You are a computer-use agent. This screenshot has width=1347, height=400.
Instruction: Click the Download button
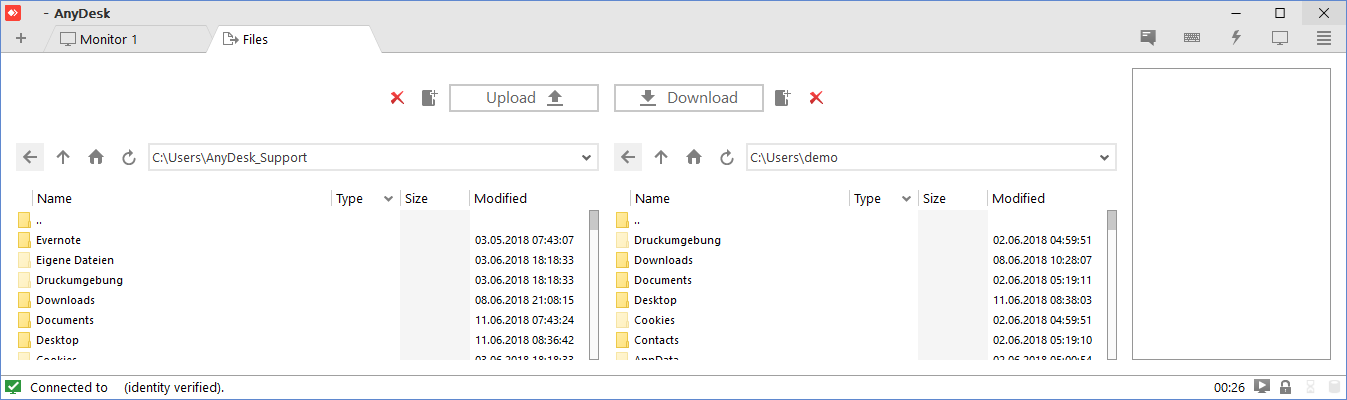pos(689,98)
